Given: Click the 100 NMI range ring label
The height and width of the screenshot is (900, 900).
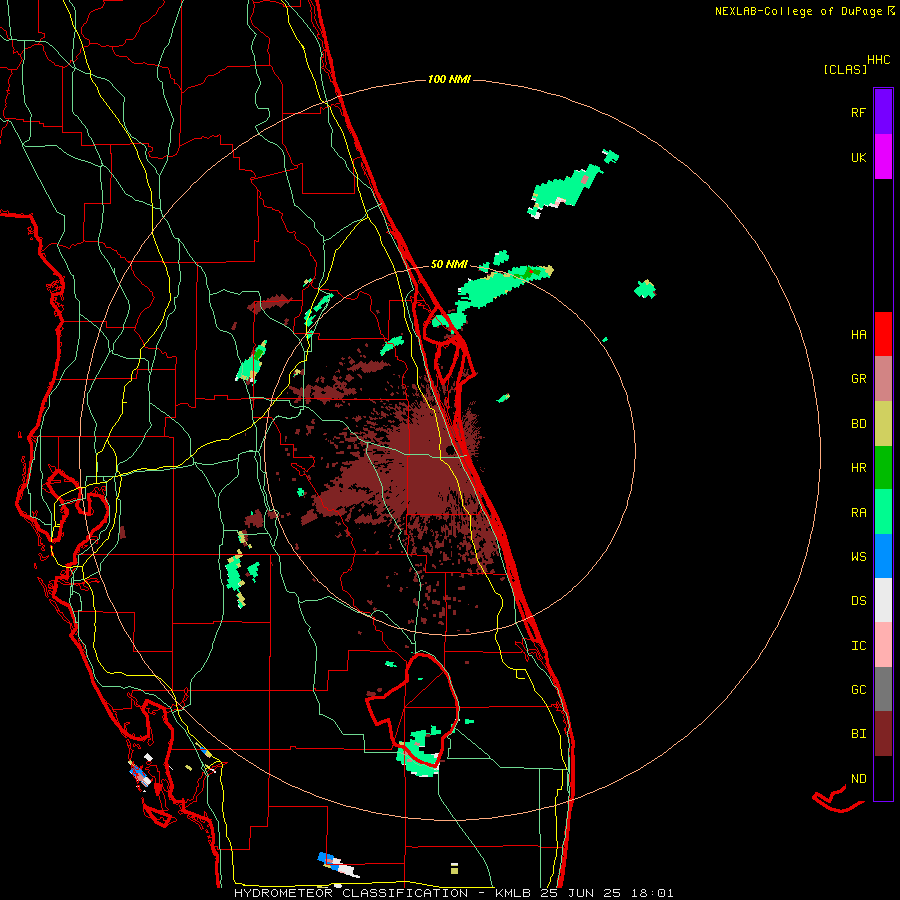Looking at the screenshot, I should point(449,79).
